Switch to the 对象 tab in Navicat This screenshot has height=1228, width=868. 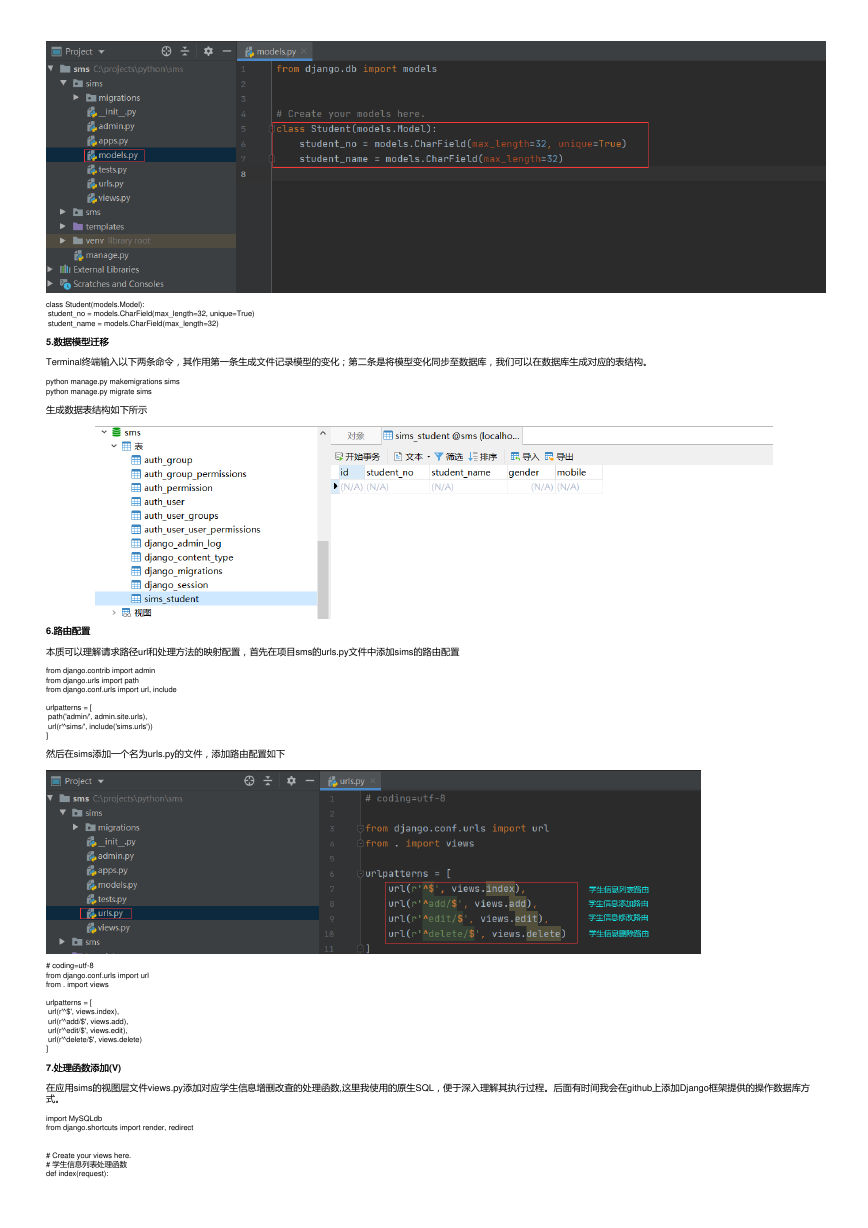[356, 436]
